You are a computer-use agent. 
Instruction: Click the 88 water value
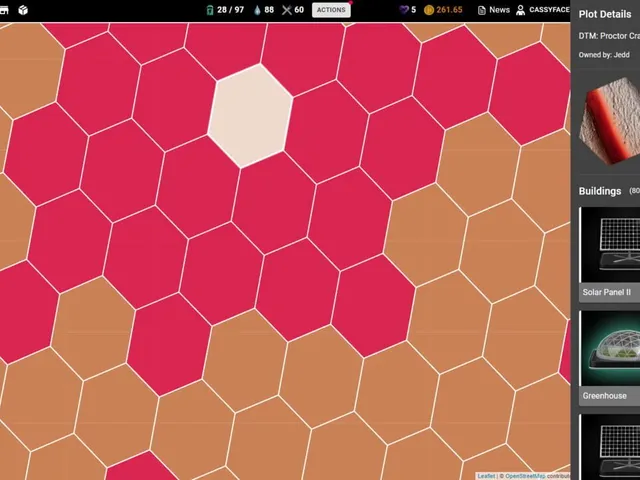click(269, 10)
